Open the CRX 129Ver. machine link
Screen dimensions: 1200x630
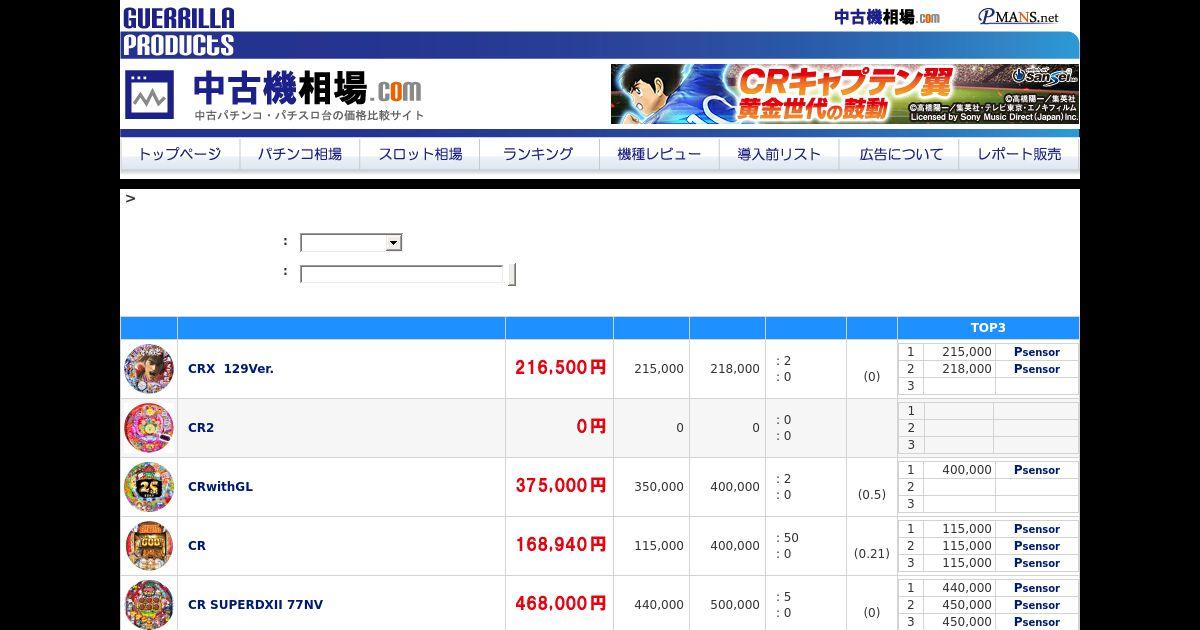[231, 368]
